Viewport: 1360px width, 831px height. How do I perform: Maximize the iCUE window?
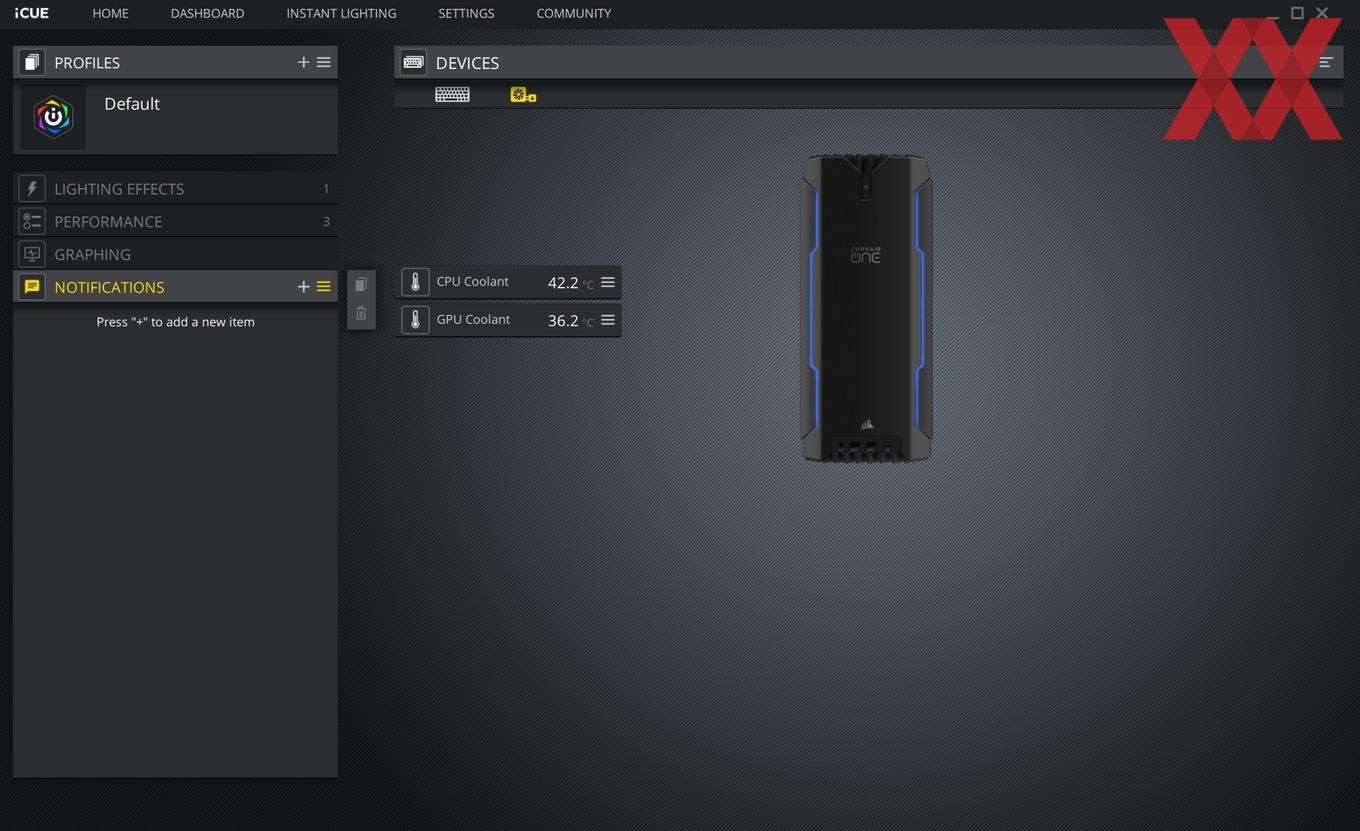[1297, 13]
